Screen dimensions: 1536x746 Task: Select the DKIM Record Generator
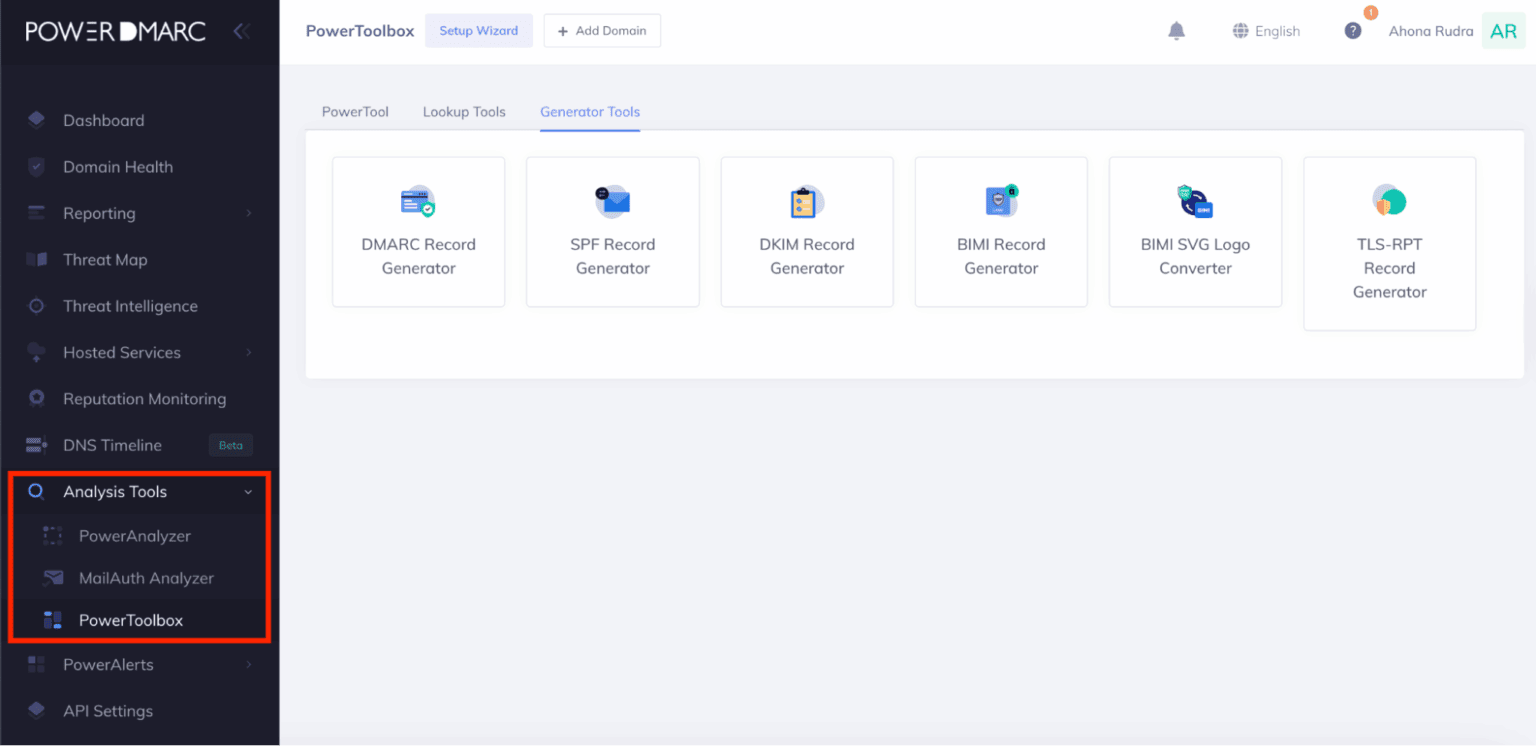(x=806, y=231)
